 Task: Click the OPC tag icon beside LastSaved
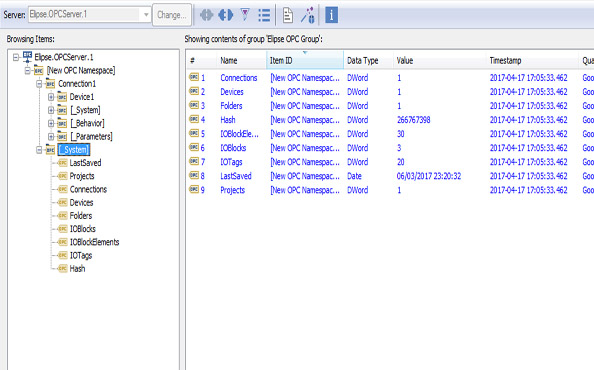tap(63, 163)
